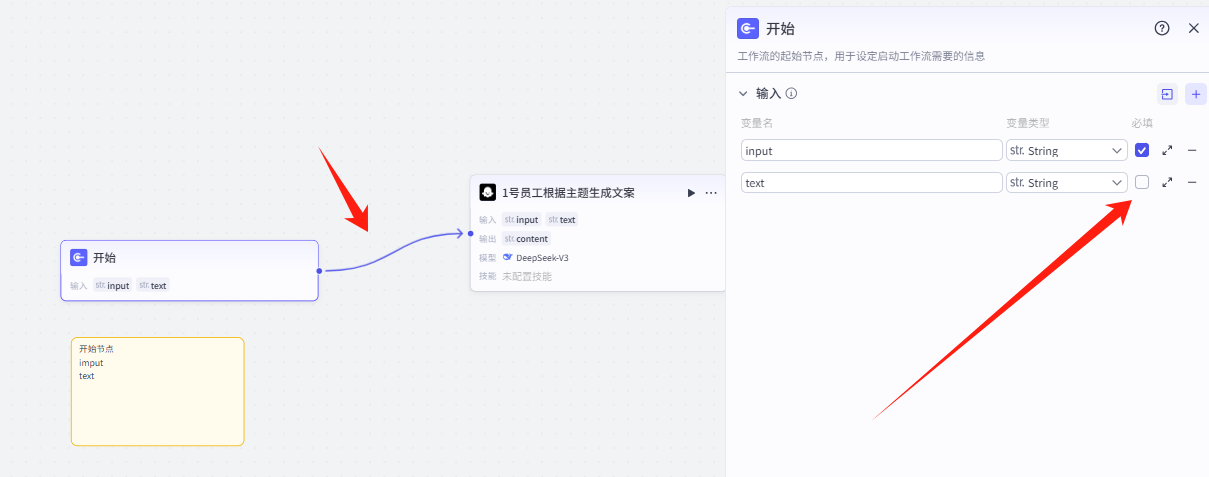Click the text variable name field
1209x477 pixels.
pyautogui.click(x=871, y=183)
